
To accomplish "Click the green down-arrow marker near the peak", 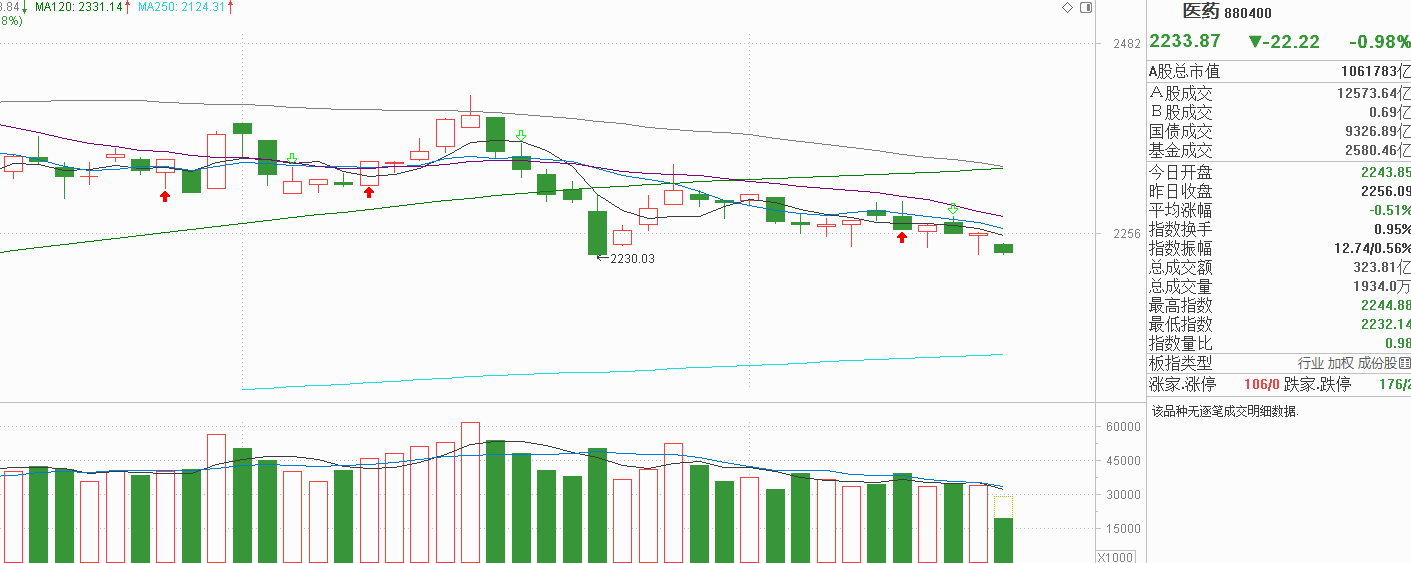I will tap(520, 135).
